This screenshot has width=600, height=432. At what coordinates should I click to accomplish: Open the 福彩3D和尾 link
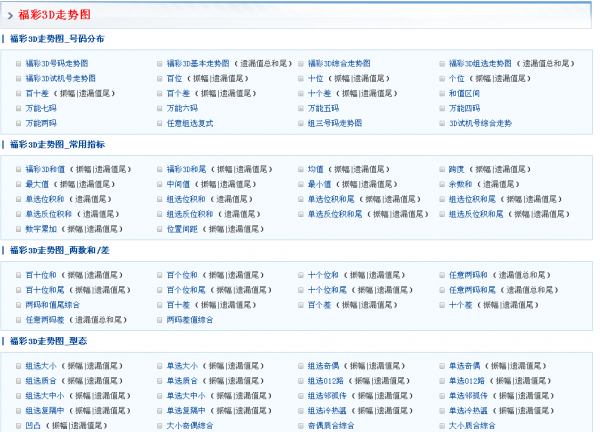click(x=186, y=169)
